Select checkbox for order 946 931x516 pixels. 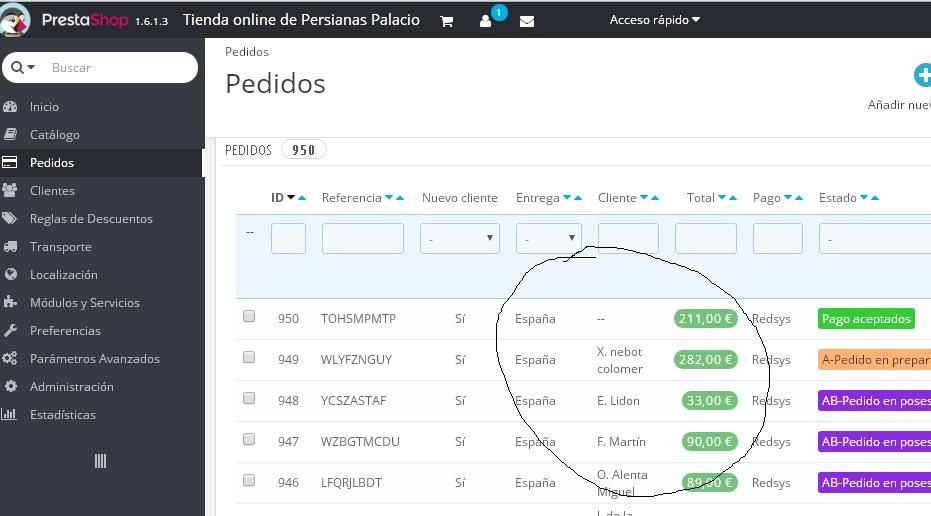click(249, 480)
